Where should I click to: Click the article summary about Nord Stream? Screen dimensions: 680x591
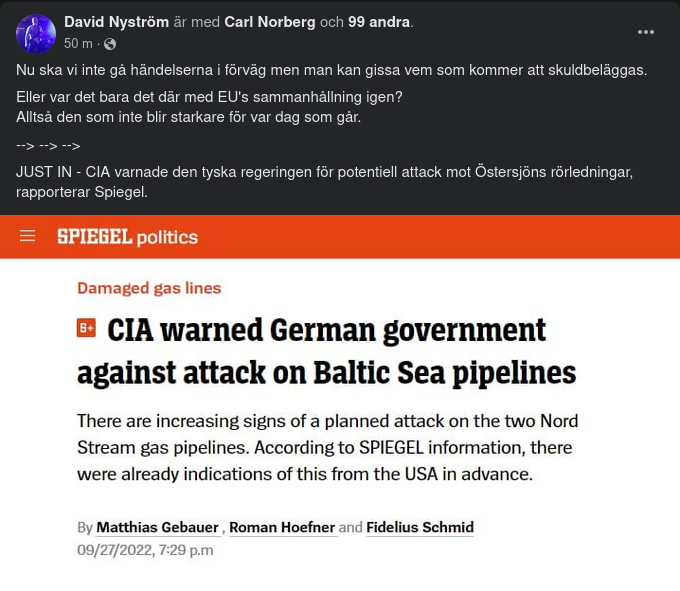pyautogui.click(x=327, y=447)
